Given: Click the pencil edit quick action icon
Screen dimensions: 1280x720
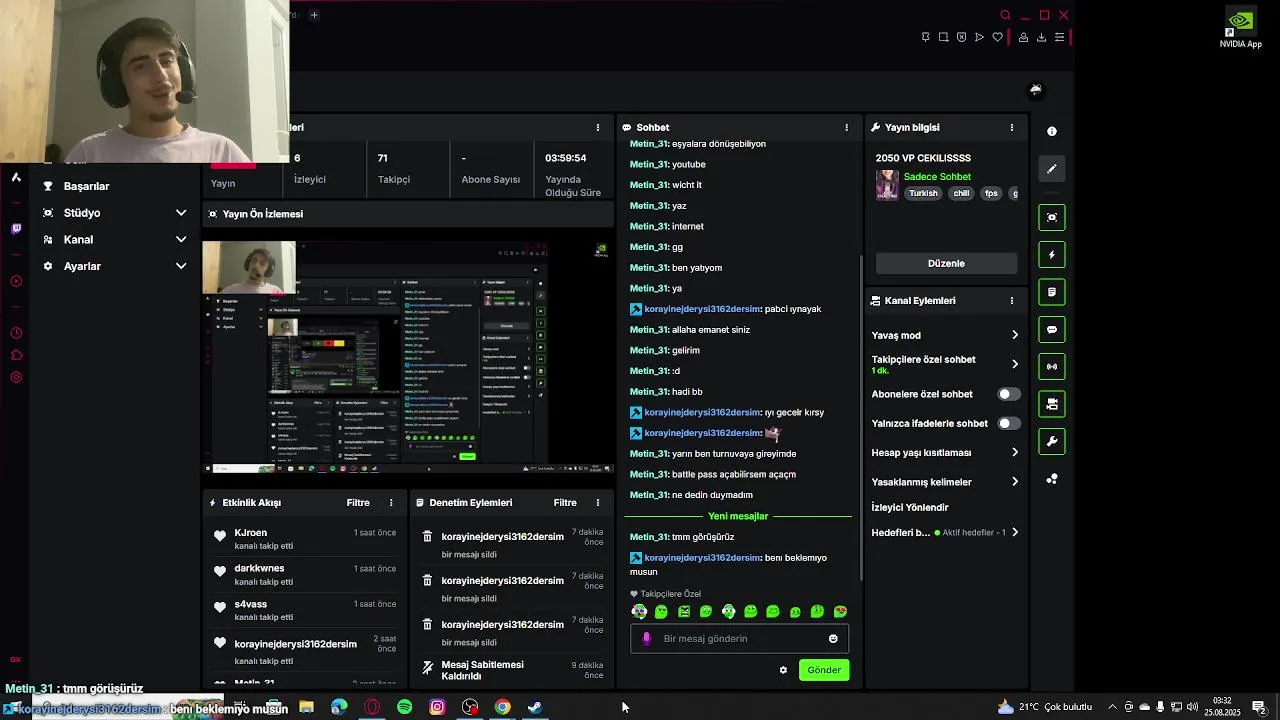Looking at the screenshot, I should pos(1051,169).
